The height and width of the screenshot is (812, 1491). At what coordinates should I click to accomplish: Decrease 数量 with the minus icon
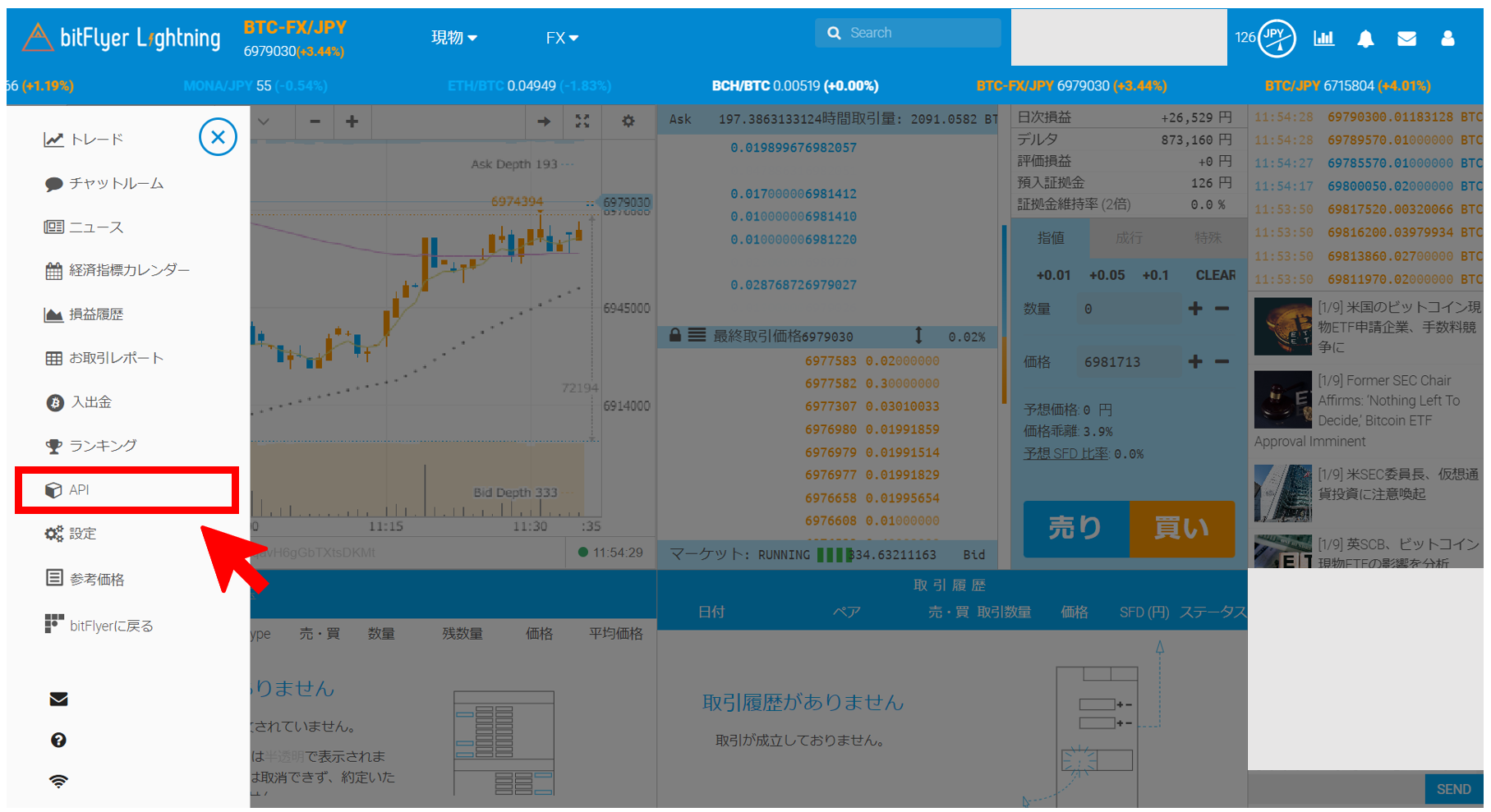tap(1222, 309)
